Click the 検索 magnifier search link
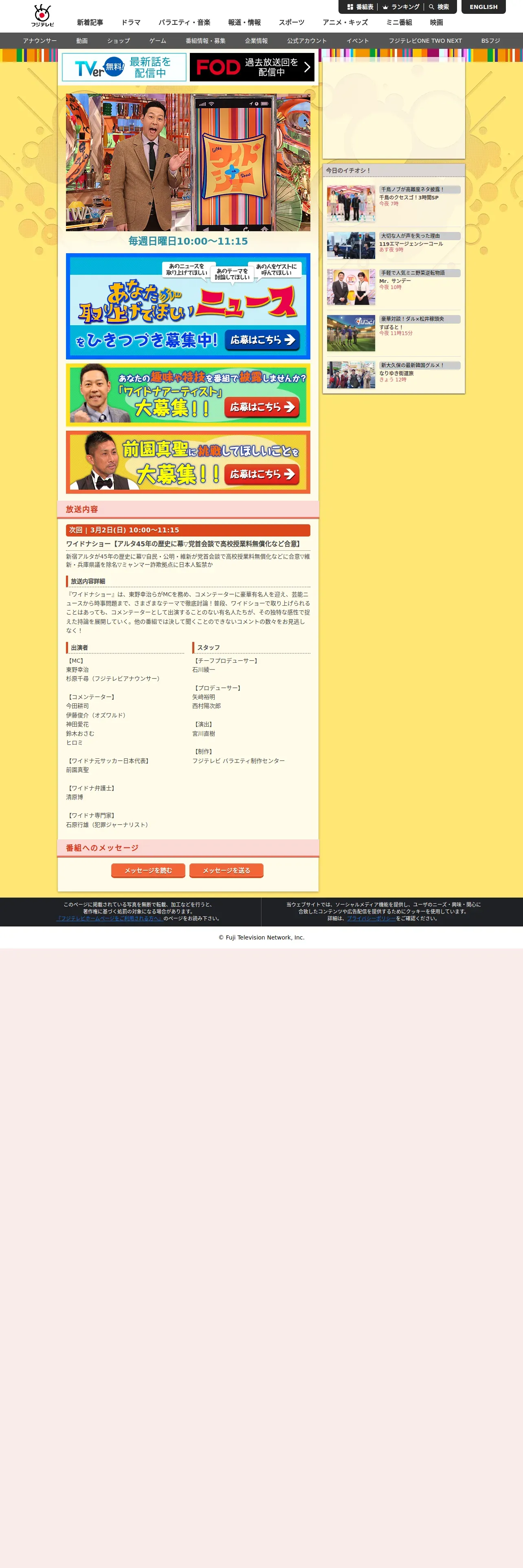523x1568 pixels. tap(439, 7)
